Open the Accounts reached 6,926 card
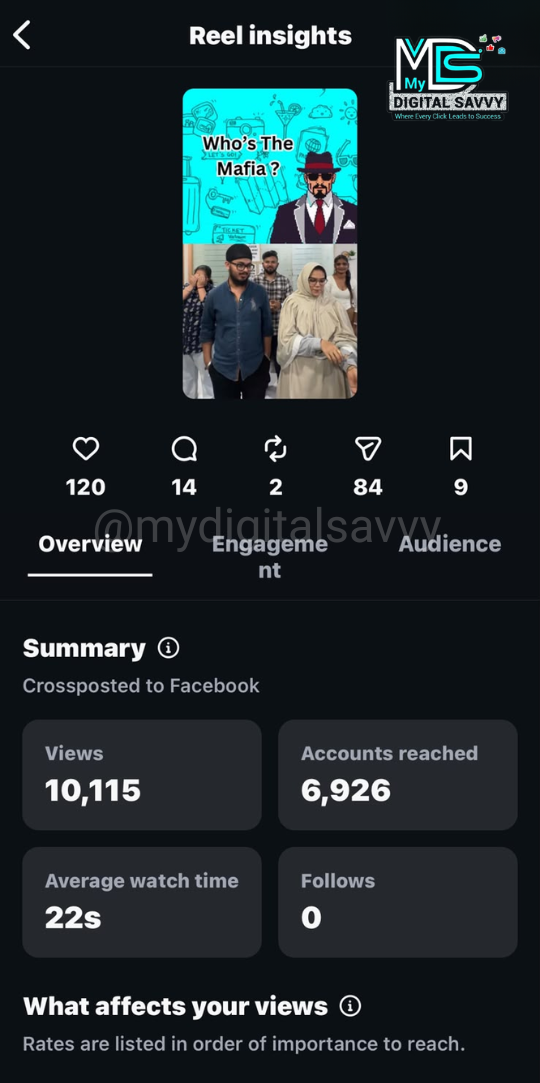 coord(398,774)
